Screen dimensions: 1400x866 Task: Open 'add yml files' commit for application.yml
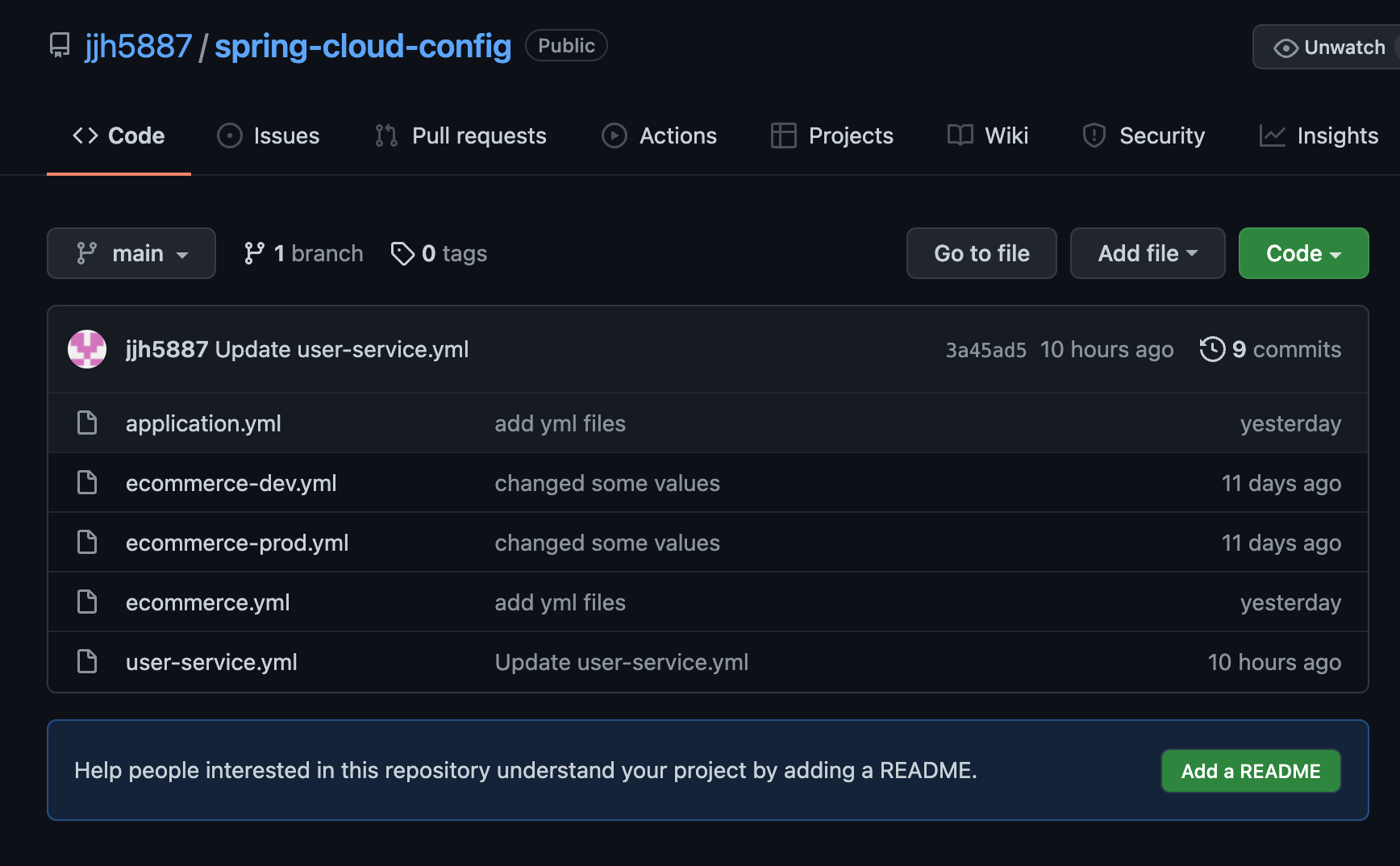tap(560, 423)
